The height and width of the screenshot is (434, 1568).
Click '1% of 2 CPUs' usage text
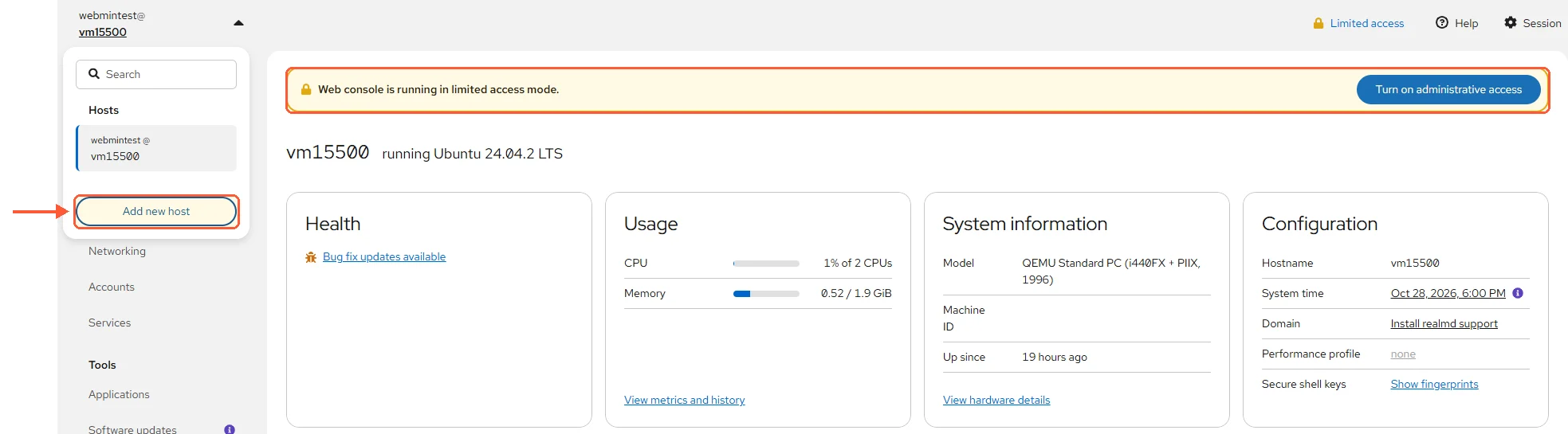[858, 263]
